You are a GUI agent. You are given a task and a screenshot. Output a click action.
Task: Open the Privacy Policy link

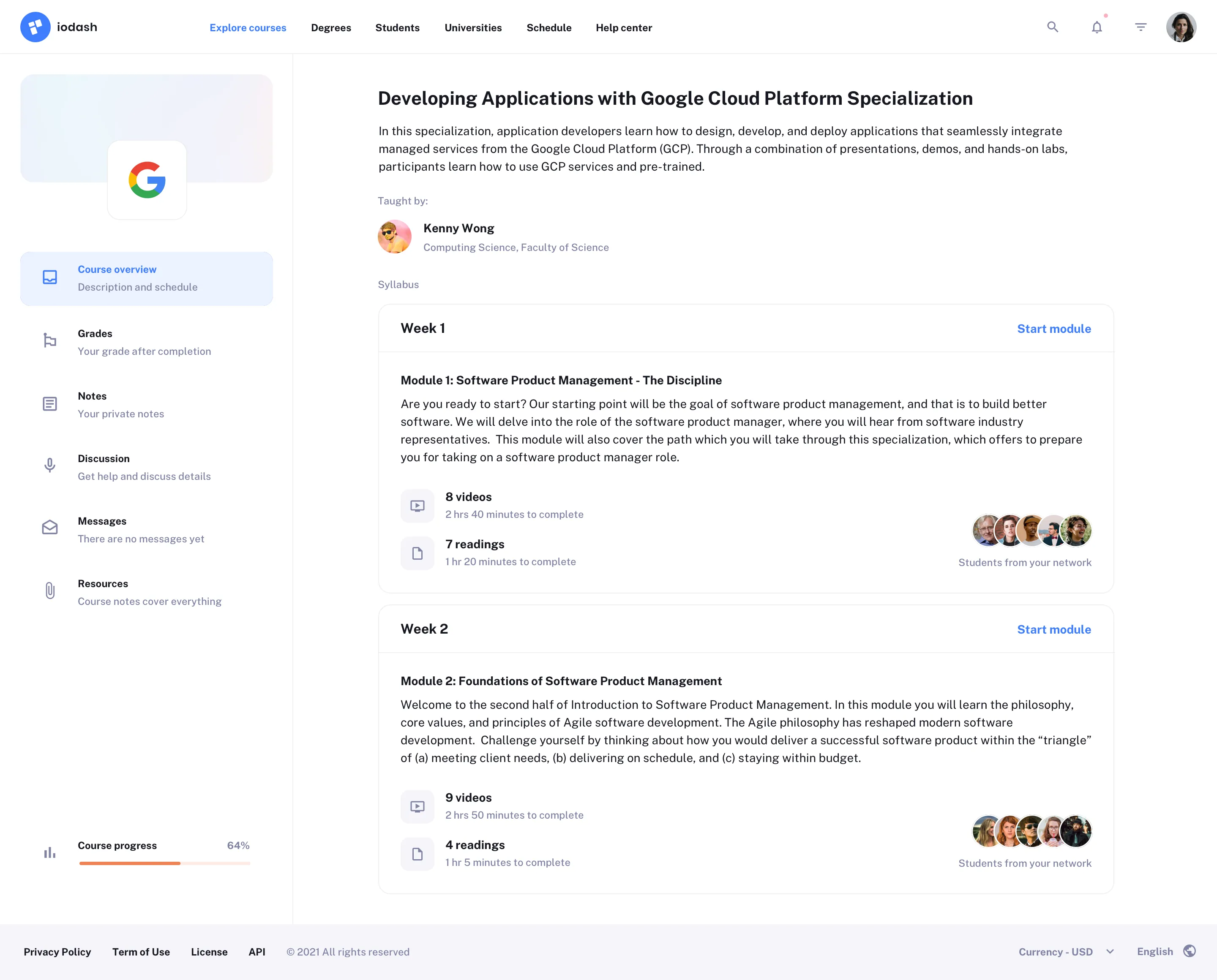[x=57, y=951]
